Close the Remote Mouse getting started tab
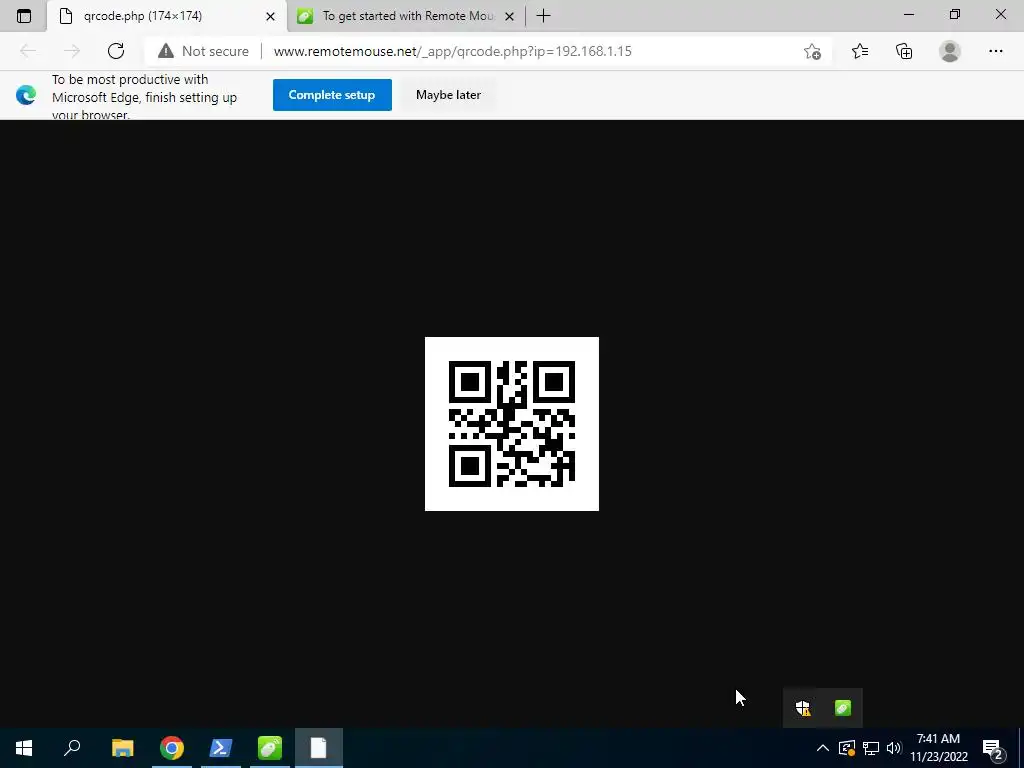 click(510, 16)
